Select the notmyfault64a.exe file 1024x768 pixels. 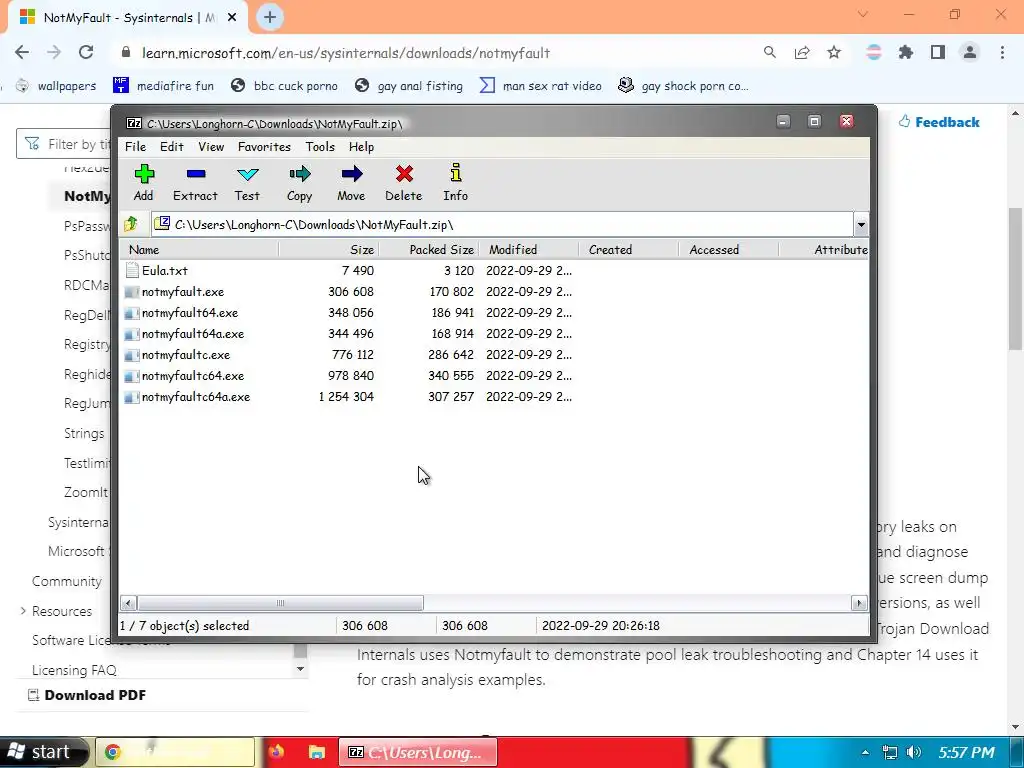193,334
